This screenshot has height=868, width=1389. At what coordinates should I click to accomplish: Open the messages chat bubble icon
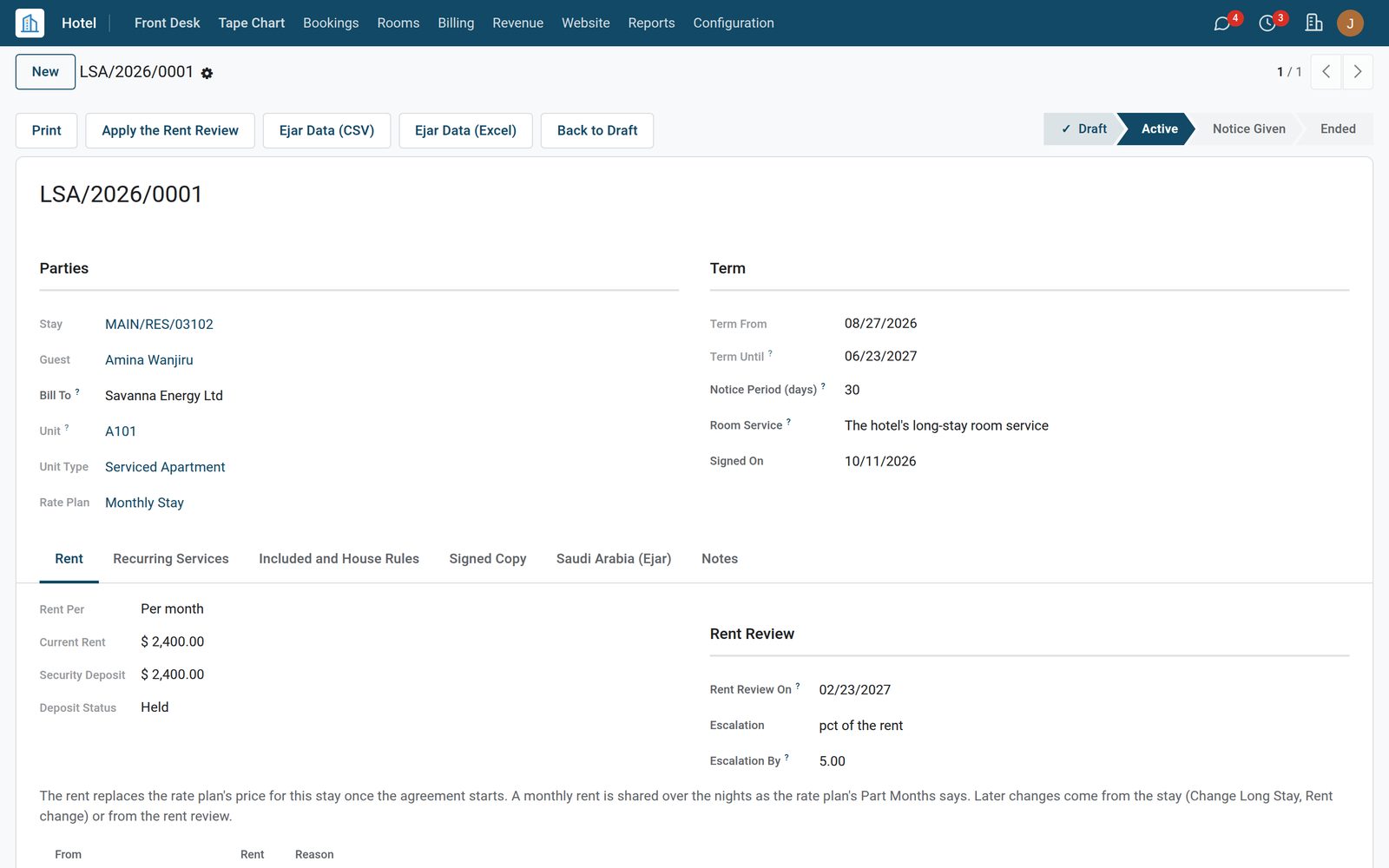[1222, 23]
